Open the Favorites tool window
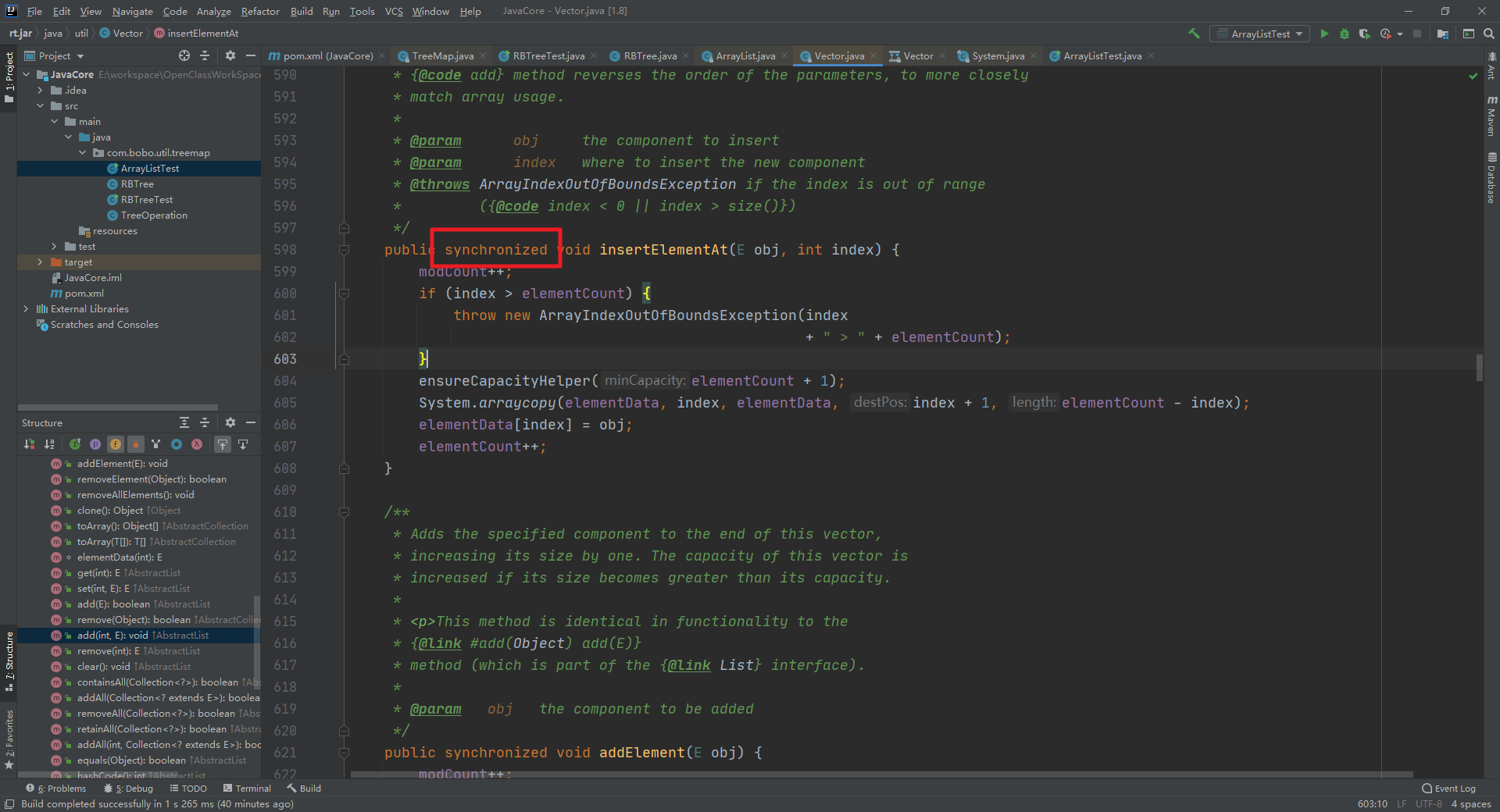The height and width of the screenshot is (812, 1500). click(x=9, y=739)
